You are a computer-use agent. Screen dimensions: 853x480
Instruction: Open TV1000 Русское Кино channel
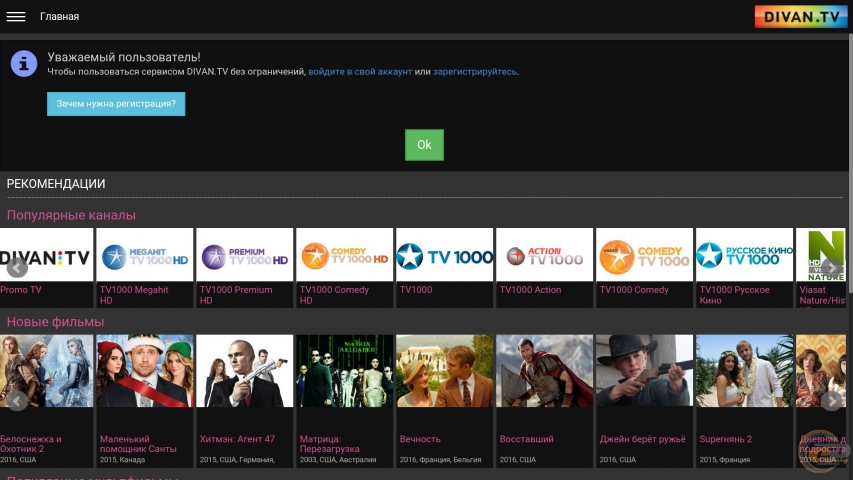tap(744, 256)
